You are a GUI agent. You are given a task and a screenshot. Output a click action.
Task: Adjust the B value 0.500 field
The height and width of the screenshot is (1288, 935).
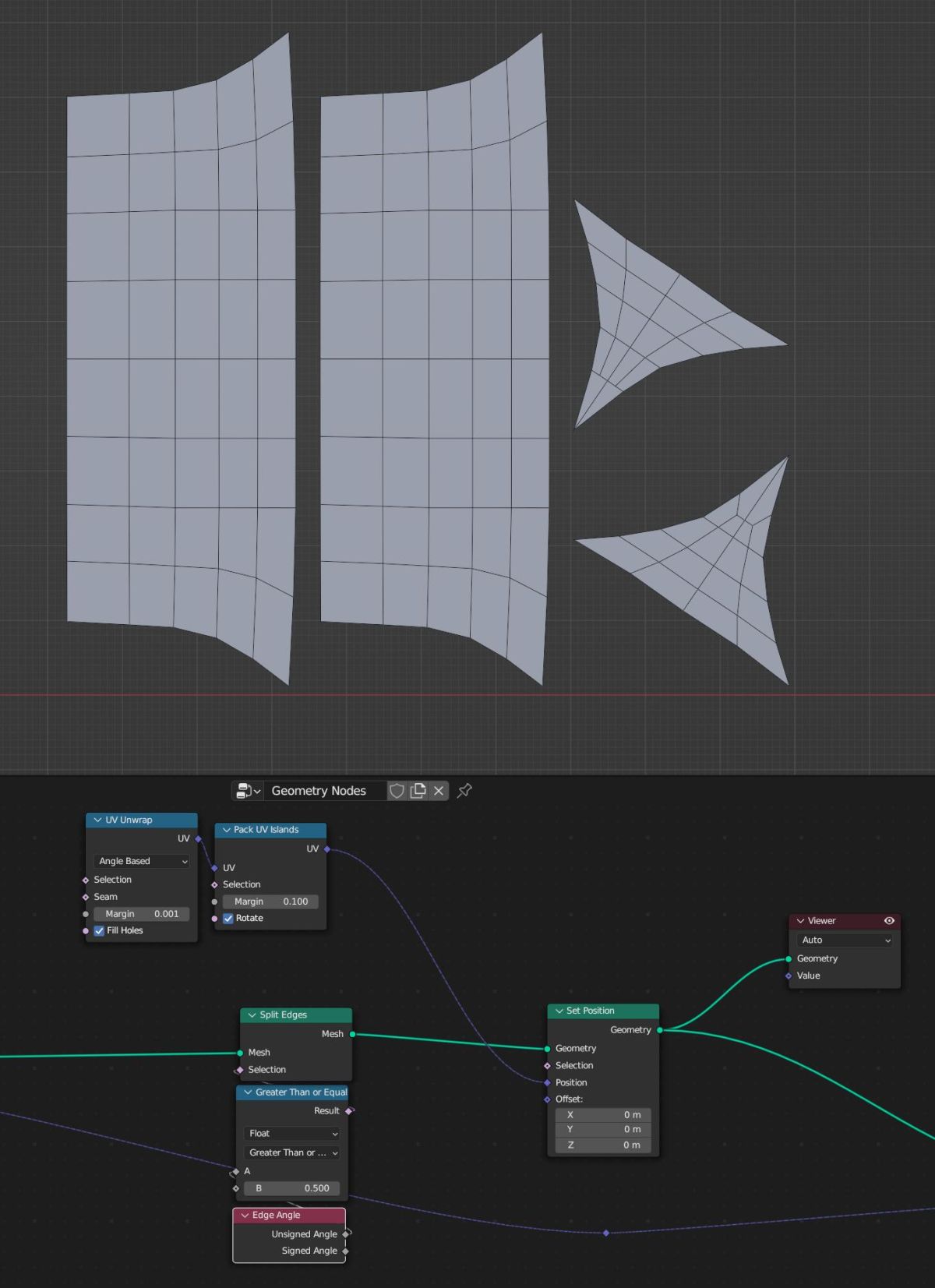[x=292, y=1189]
